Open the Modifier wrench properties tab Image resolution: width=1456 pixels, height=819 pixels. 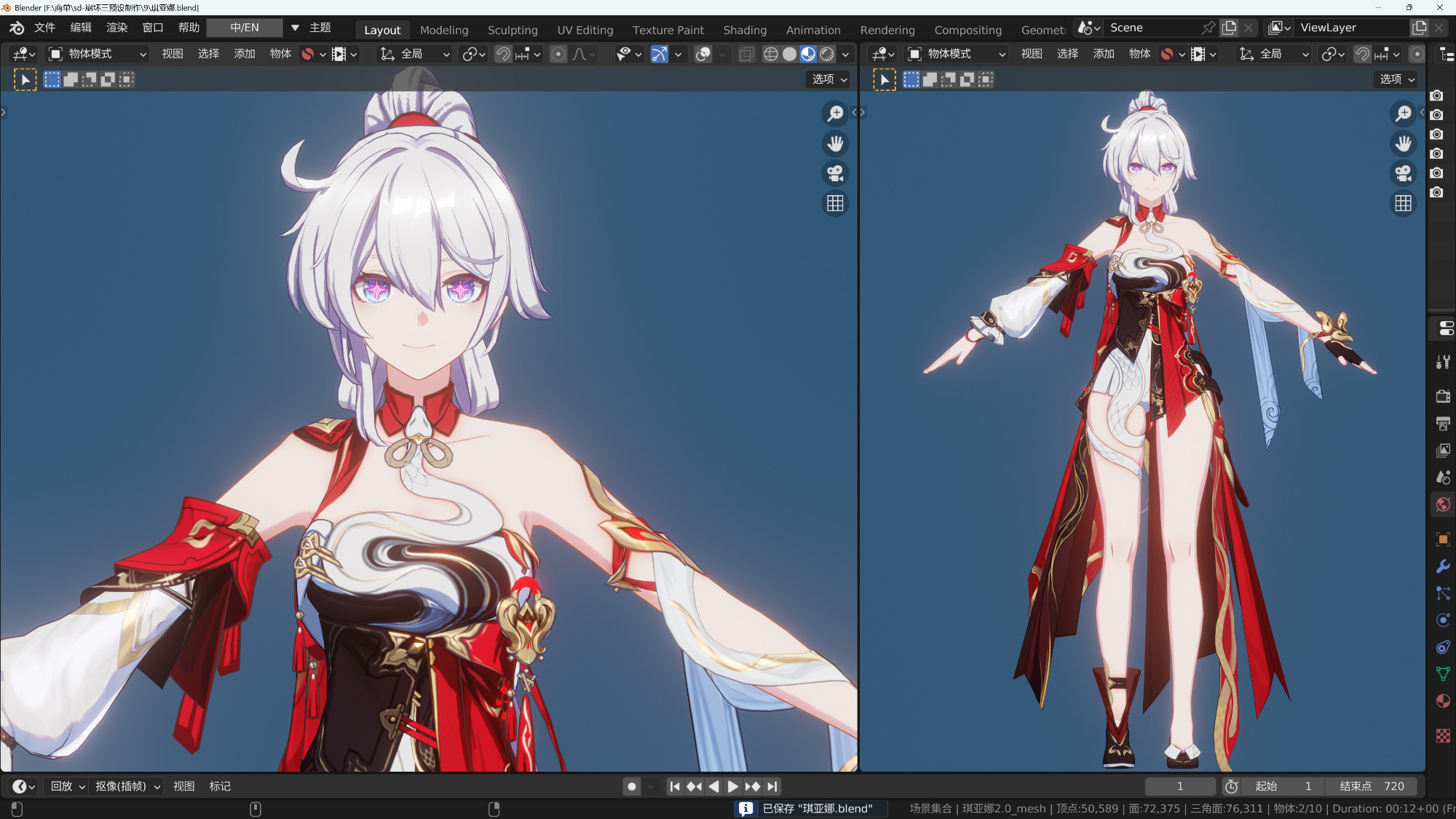[1443, 566]
